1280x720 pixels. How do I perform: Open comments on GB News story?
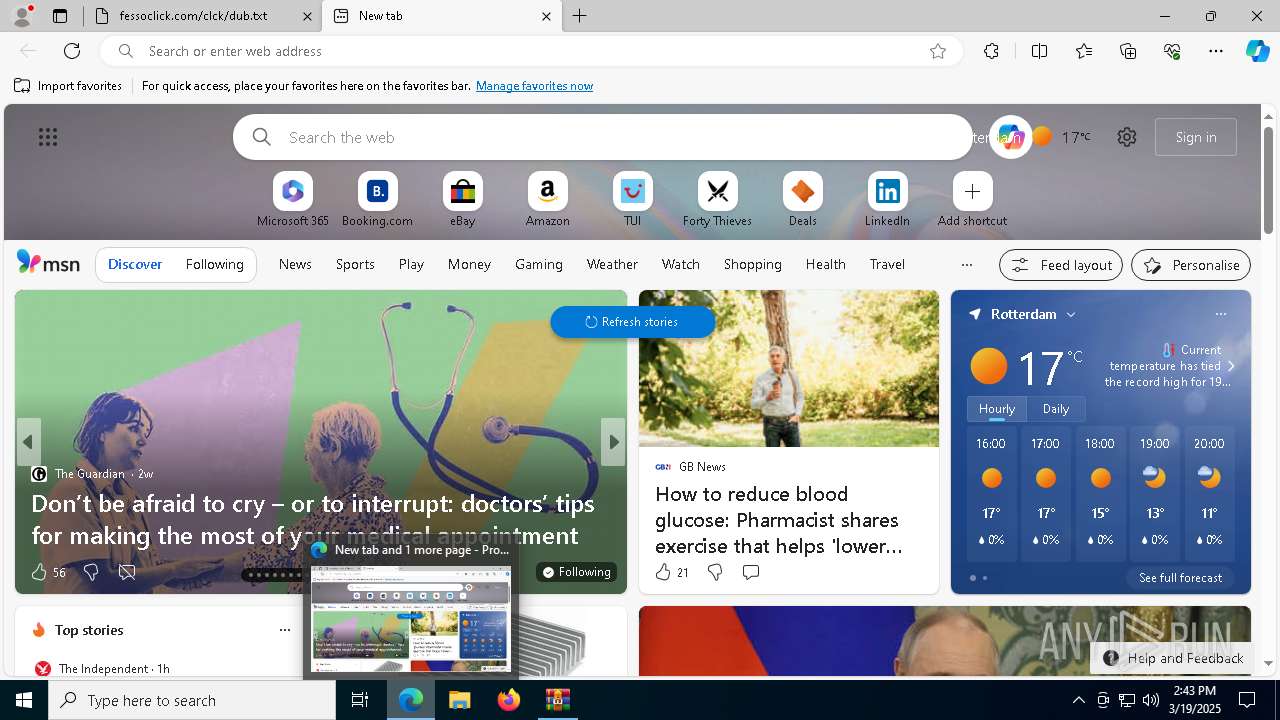pyautogui.click(x=751, y=572)
